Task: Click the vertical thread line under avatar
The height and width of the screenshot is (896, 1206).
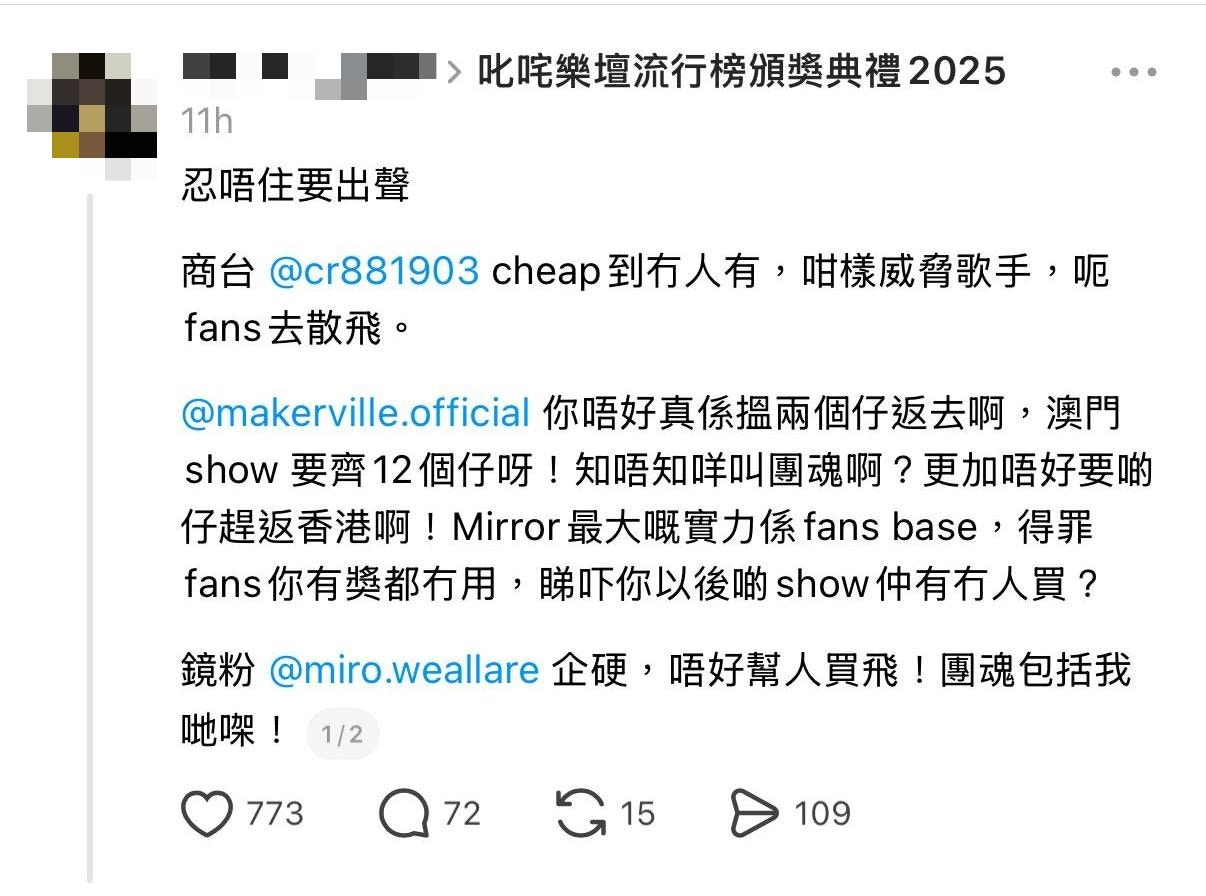Action: (92, 540)
